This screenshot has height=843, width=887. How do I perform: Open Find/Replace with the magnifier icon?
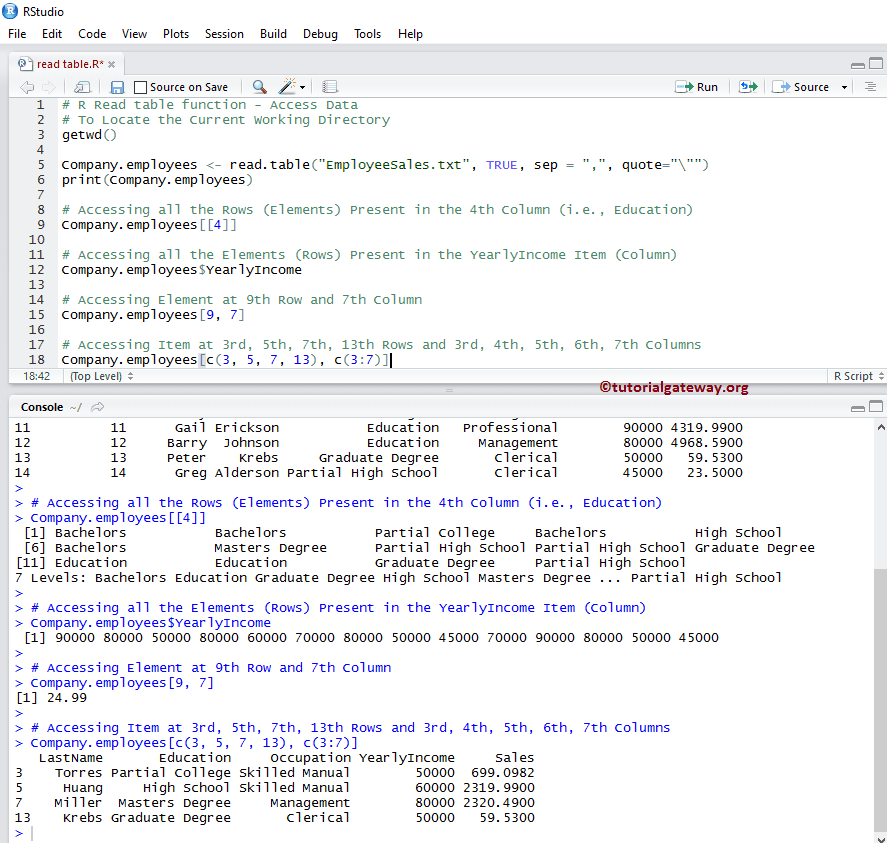259,87
